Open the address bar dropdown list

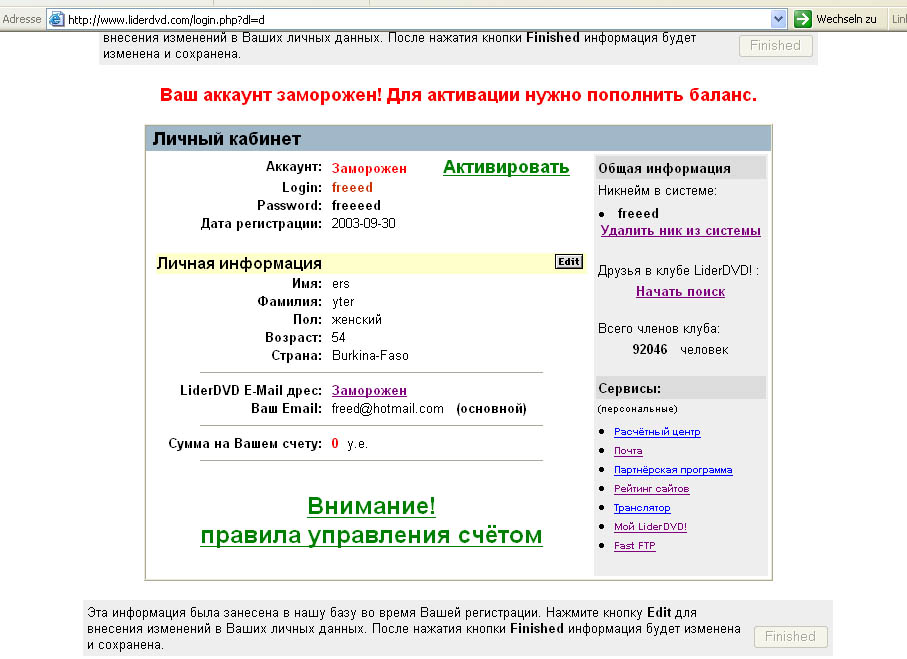click(778, 19)
